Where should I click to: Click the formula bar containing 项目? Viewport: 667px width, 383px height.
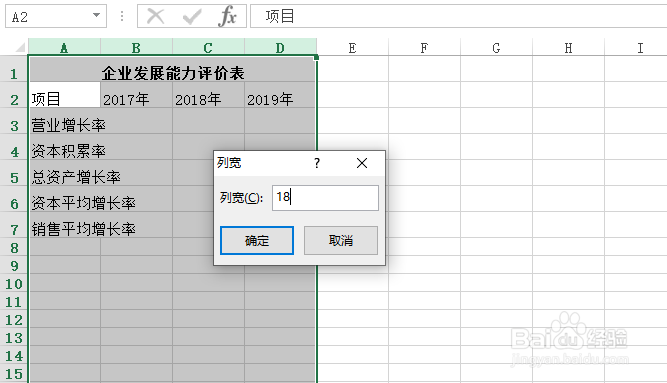[x=459, y=17]
